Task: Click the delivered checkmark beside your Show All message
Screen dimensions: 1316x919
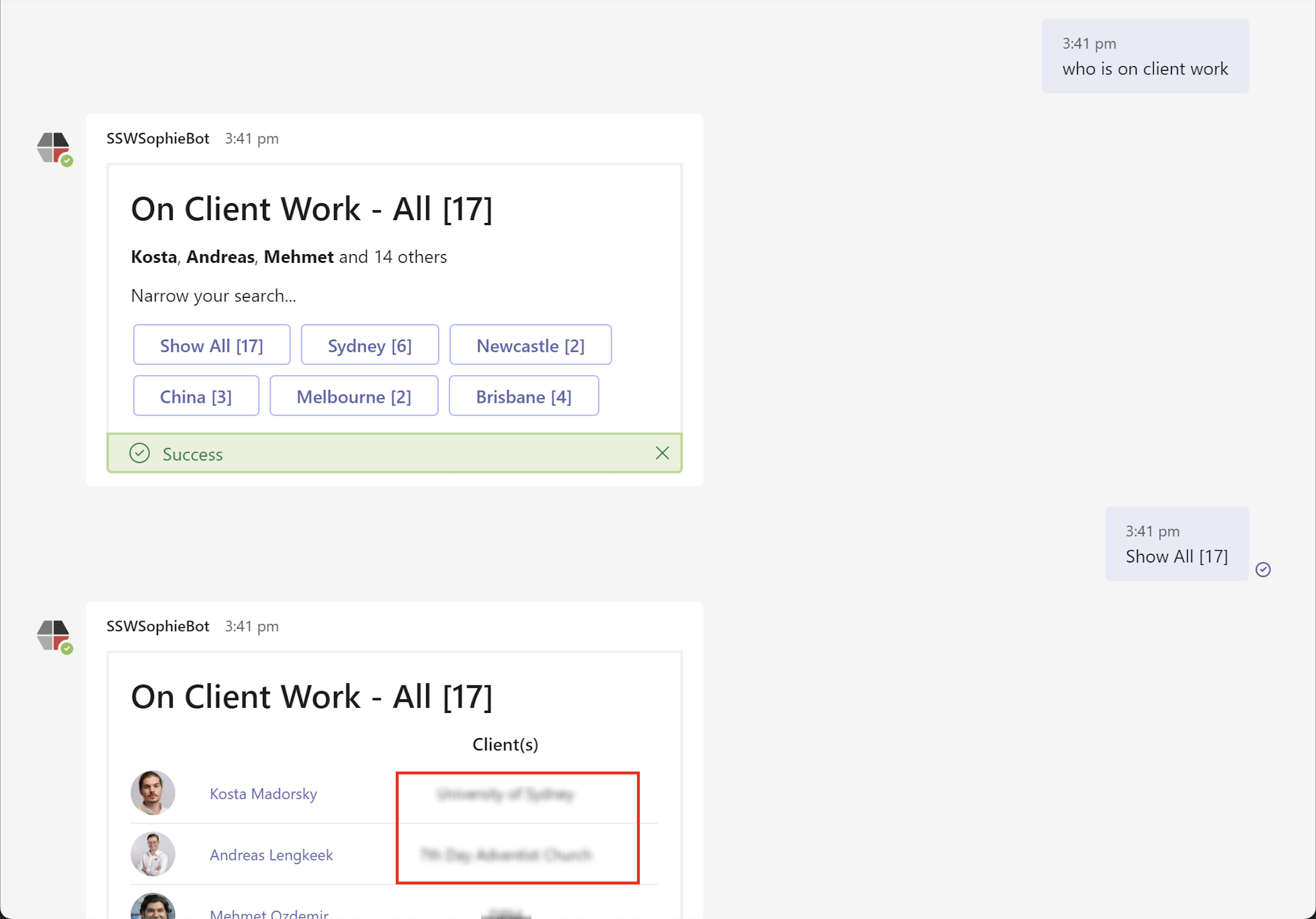Action: [x=1264, y=569]
